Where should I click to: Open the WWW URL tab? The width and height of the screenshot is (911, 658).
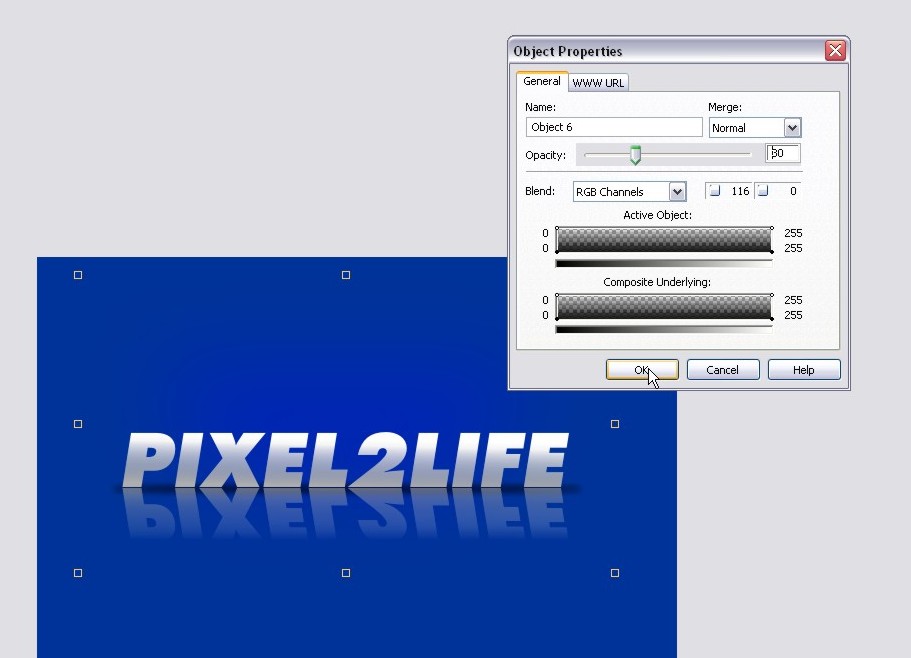pyautogui.click(x=598, y=83)
